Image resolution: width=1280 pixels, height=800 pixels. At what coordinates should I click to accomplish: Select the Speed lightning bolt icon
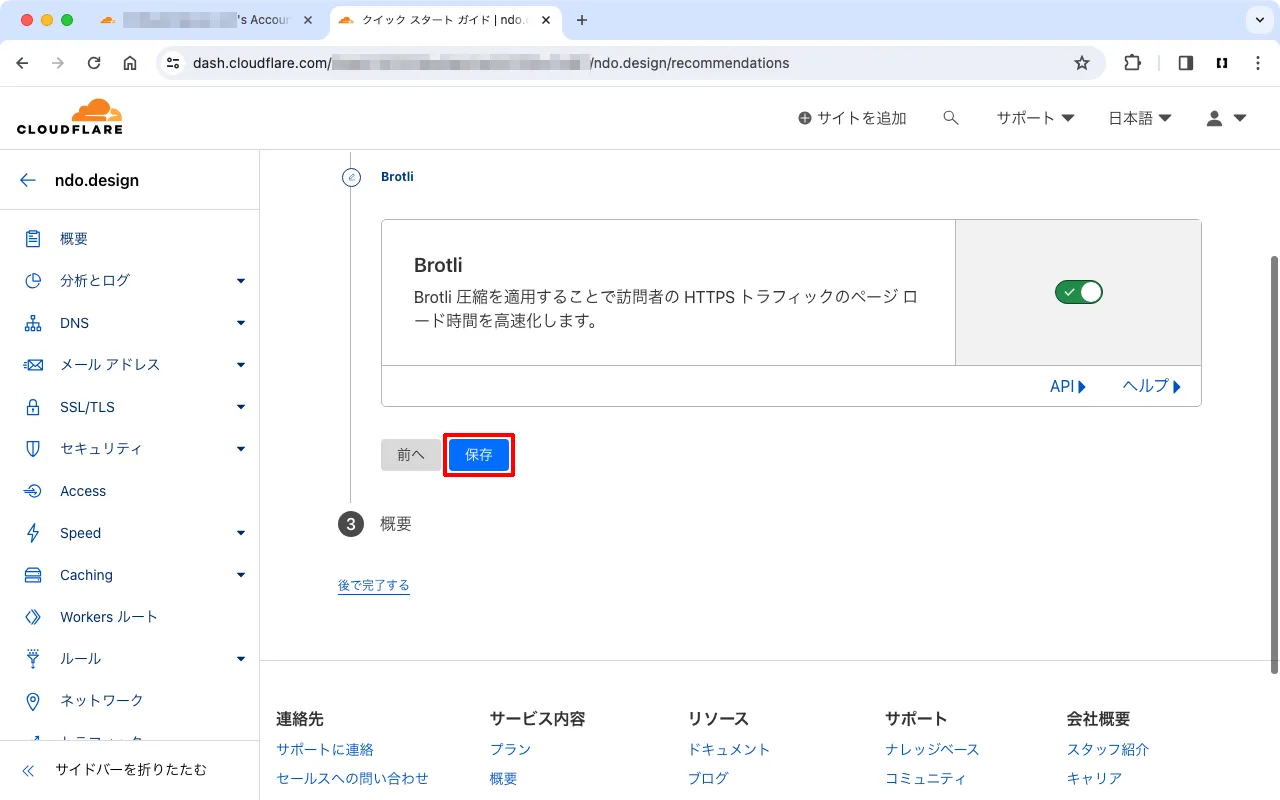click(33, 533)
